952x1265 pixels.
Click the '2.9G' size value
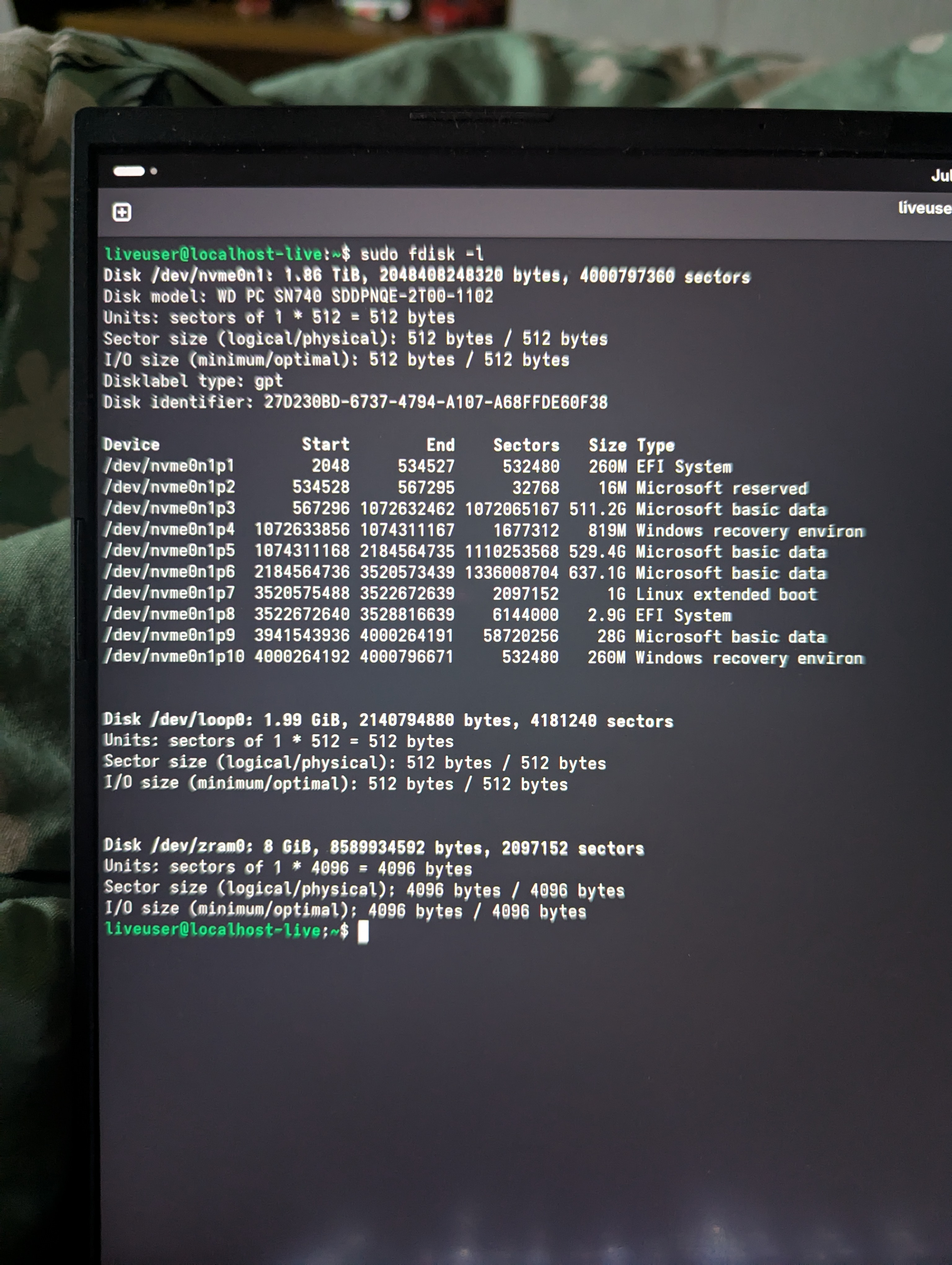pyautogui.click(x=607, y=615)
